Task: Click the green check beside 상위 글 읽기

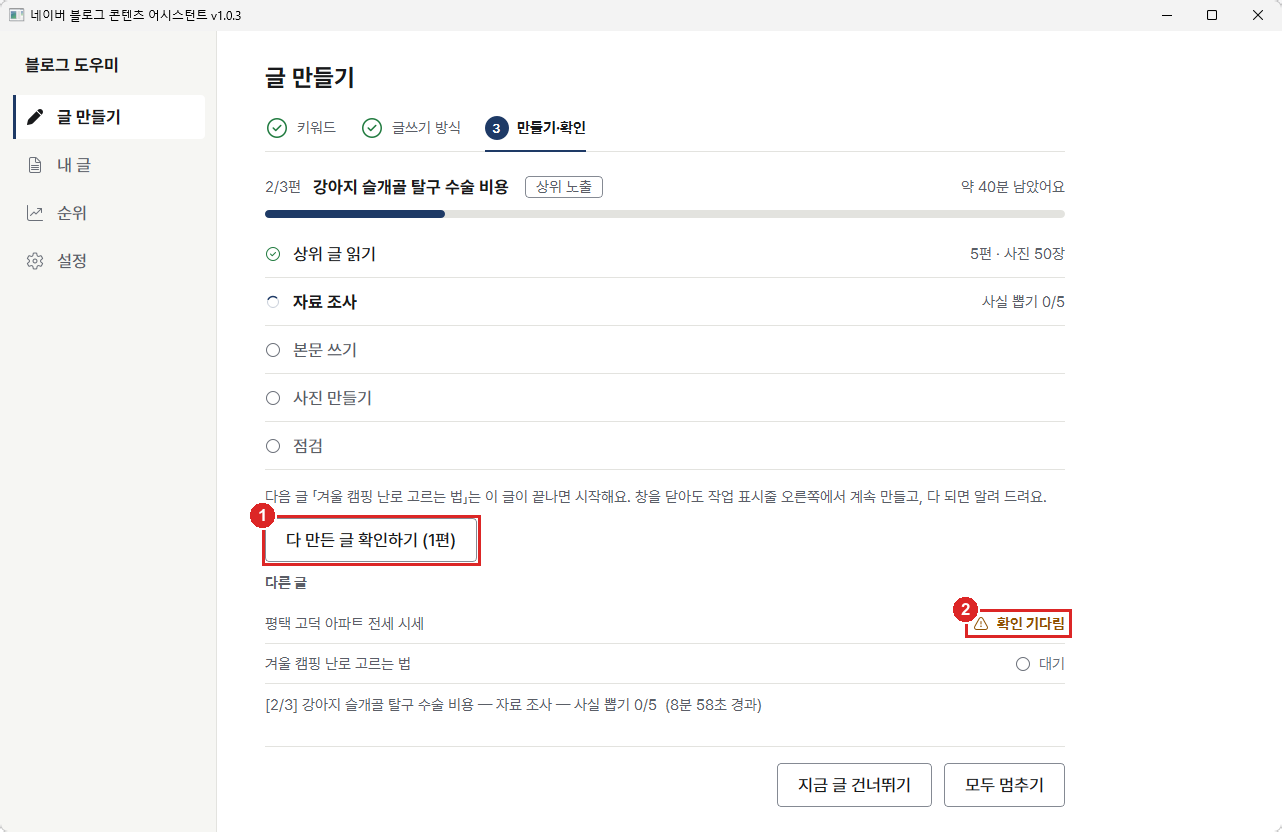Action: (273, 254)
